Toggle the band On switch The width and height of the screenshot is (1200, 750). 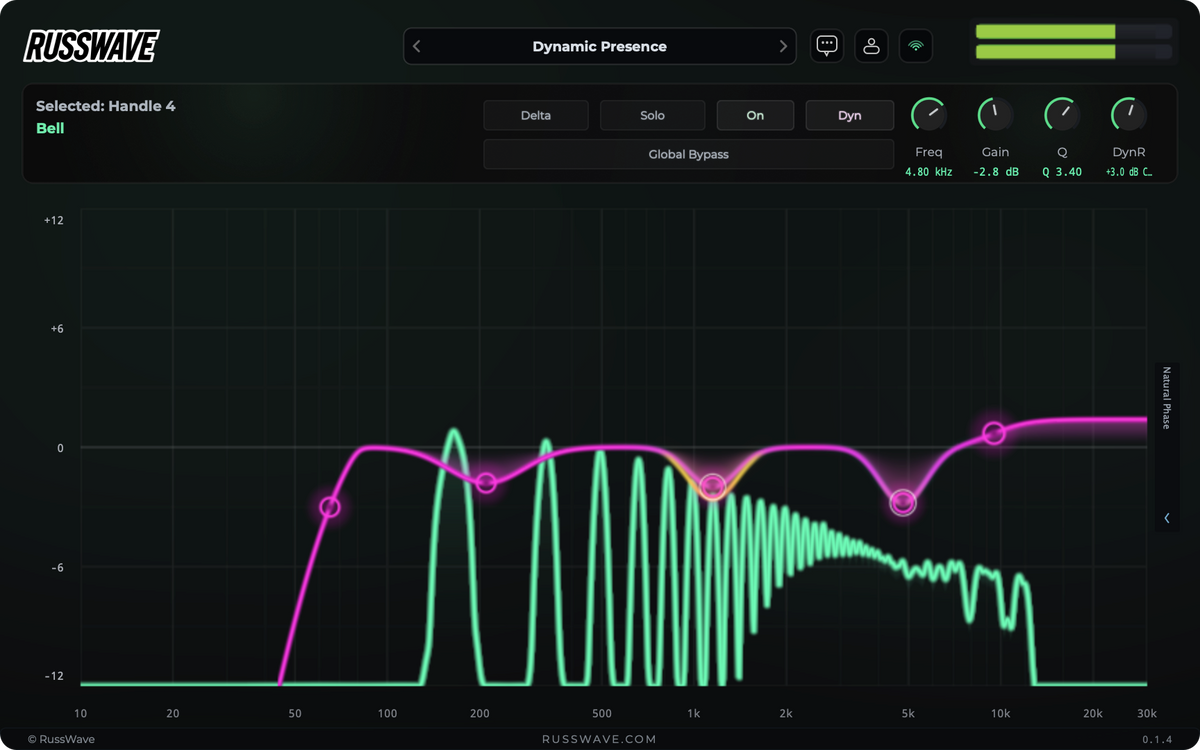755,115
